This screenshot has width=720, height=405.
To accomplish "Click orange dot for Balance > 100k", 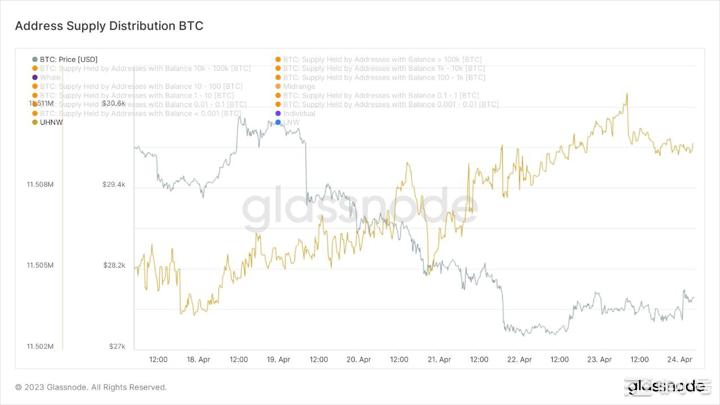I will (x=278, y=59).
